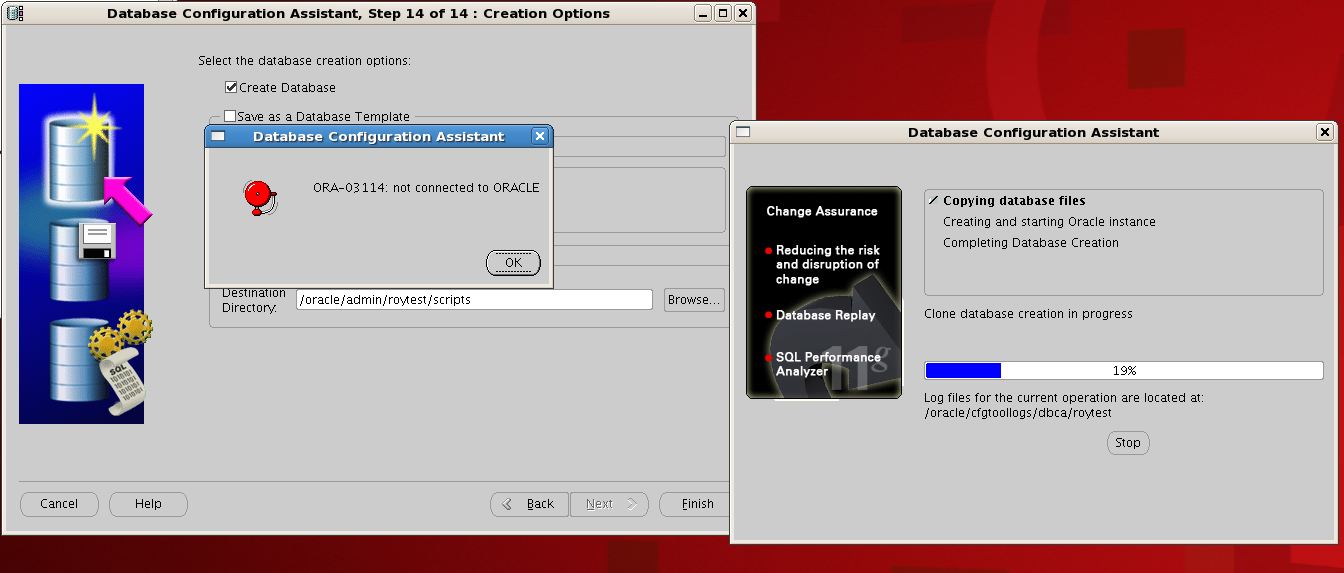Click the Browse button for destination directory
The image size is (1344, 573).
pyautogui.click(x=693, y=300)
